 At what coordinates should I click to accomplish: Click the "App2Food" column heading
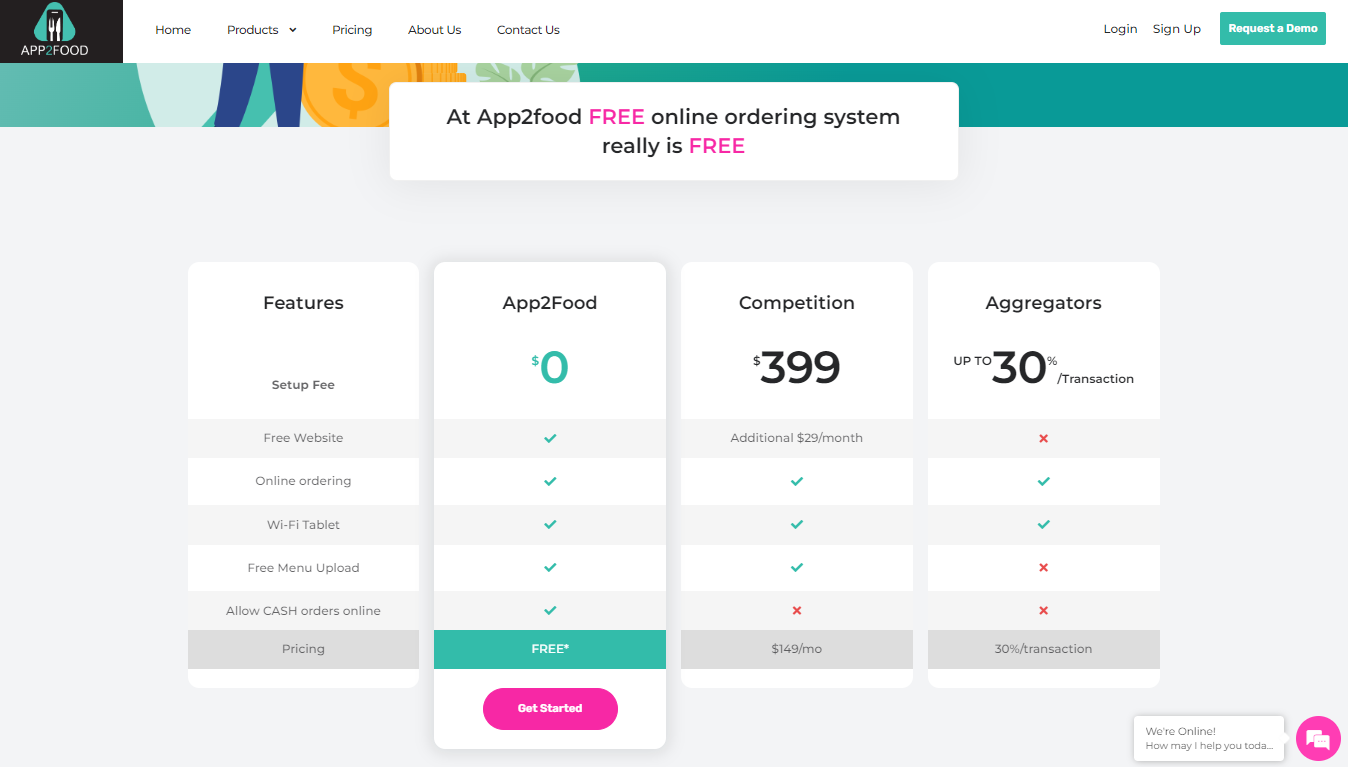550,303
